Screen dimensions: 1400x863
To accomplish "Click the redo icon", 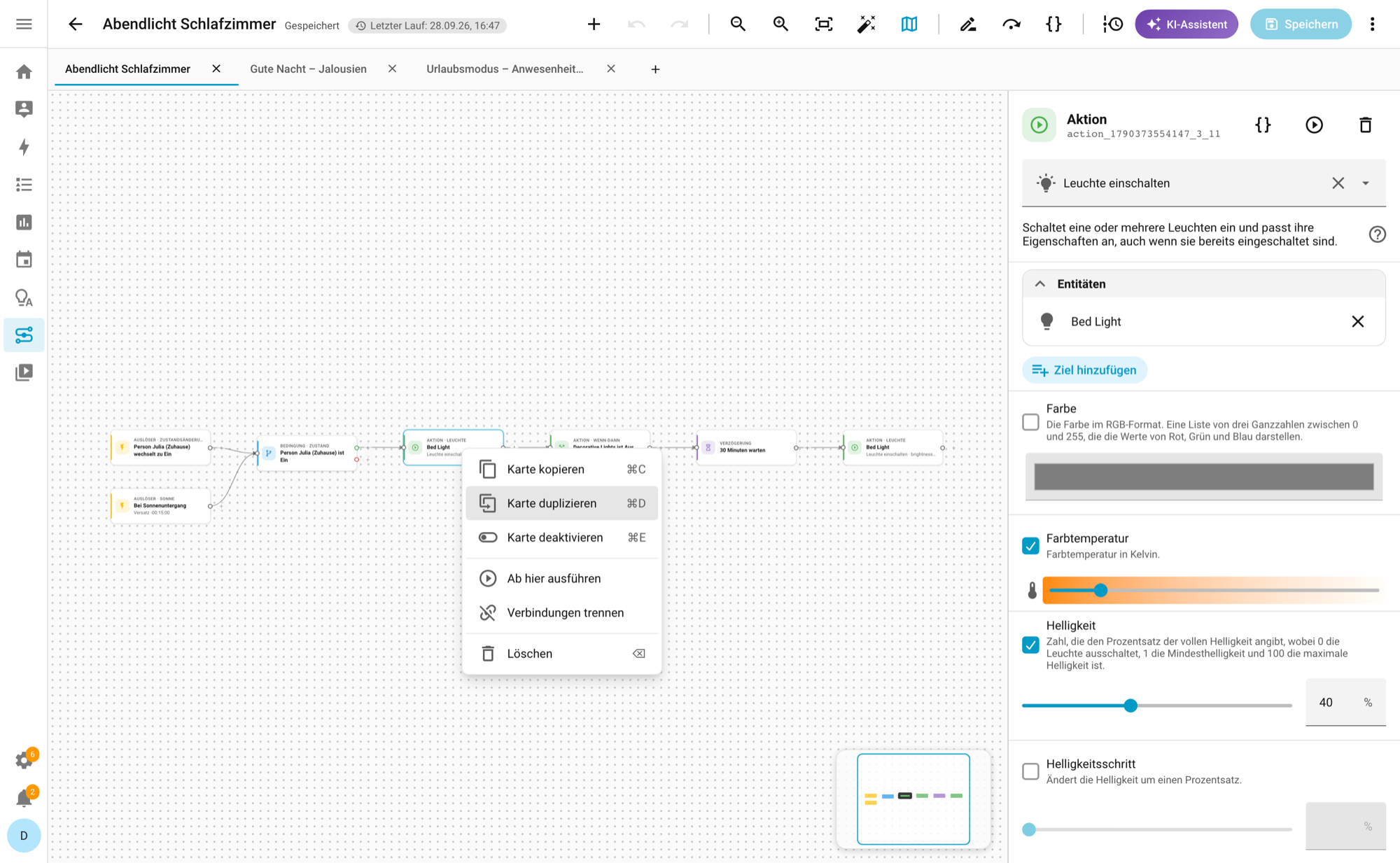I will (x=679, y=24).
